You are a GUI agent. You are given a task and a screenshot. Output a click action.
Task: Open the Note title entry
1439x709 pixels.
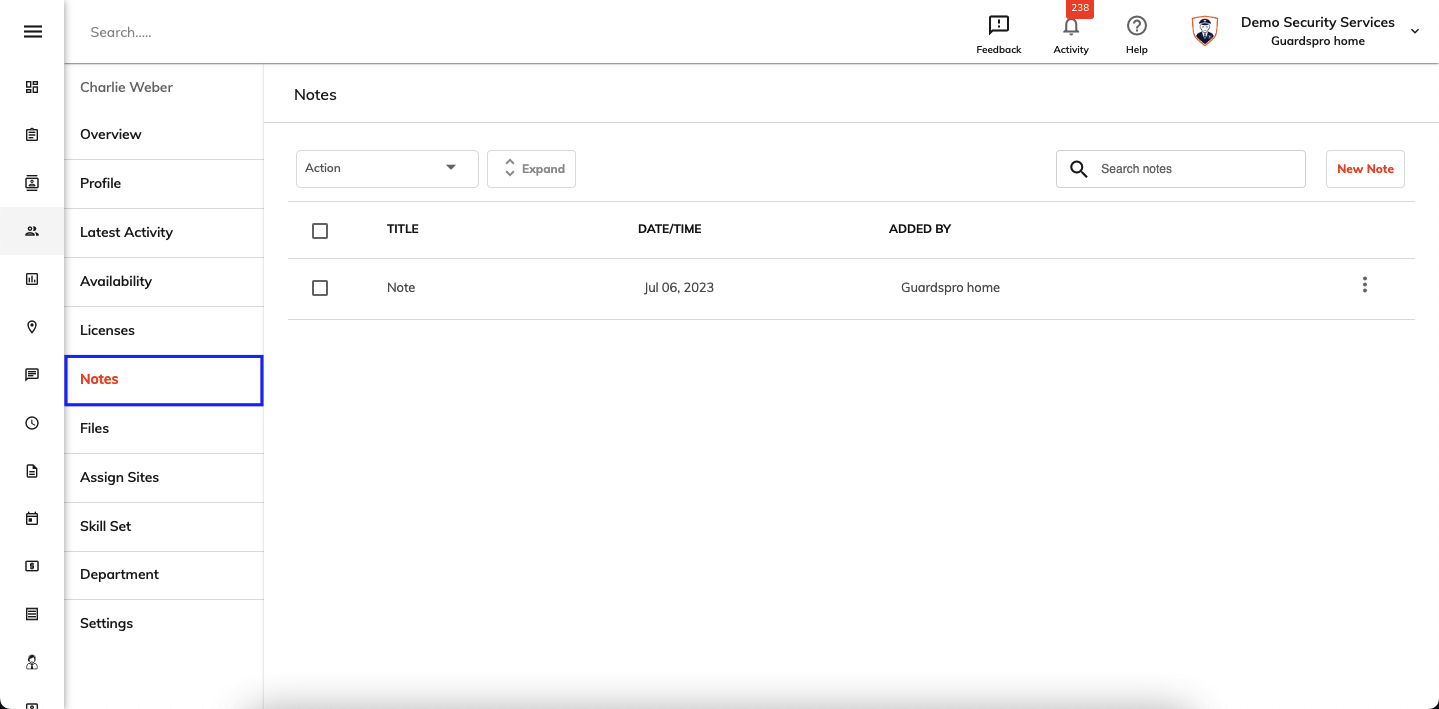tap(401, 287)
